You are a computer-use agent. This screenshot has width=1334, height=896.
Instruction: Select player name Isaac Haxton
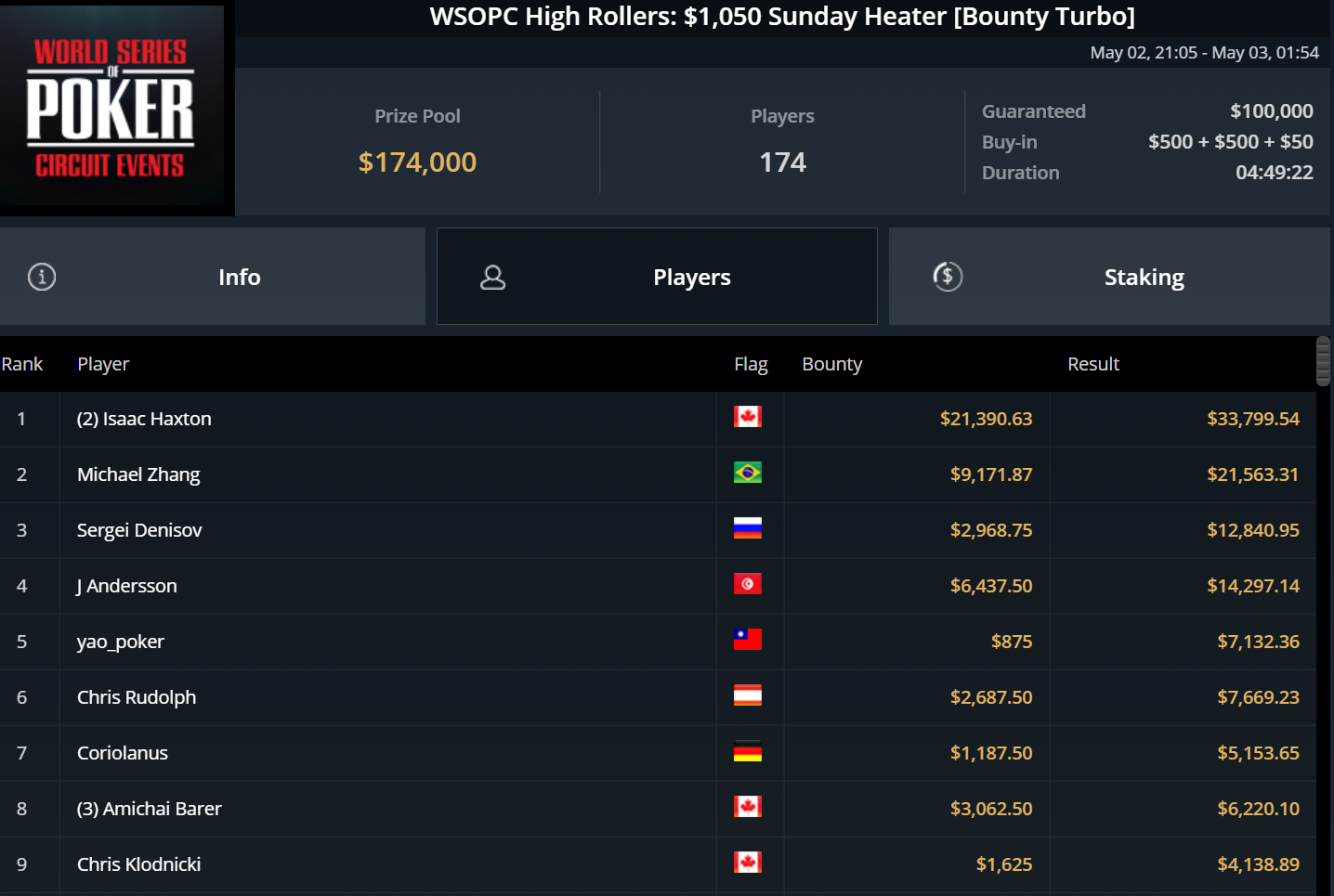tap(144, 419)
